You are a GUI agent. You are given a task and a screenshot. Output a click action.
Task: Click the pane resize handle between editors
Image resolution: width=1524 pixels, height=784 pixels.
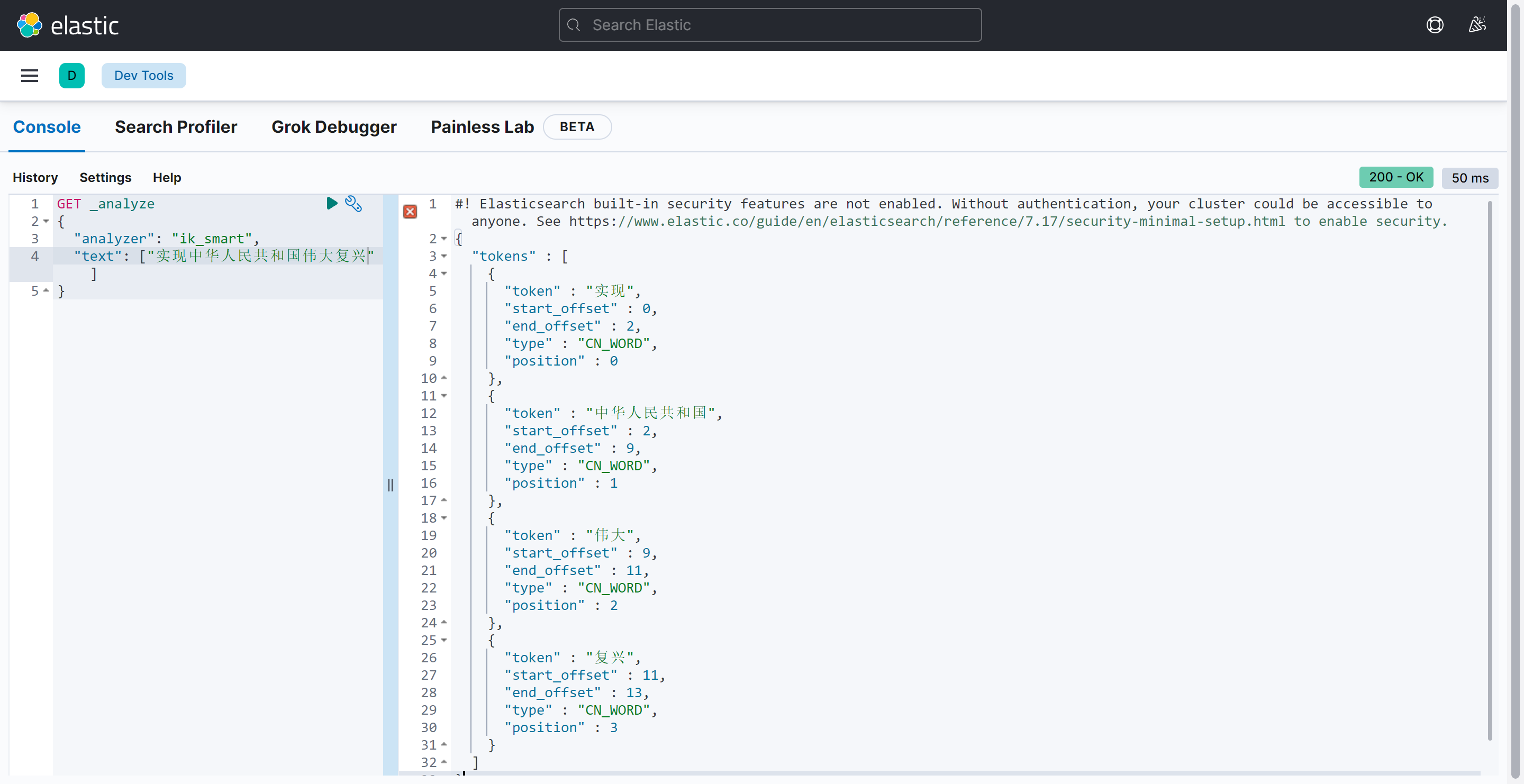[391, 485]
